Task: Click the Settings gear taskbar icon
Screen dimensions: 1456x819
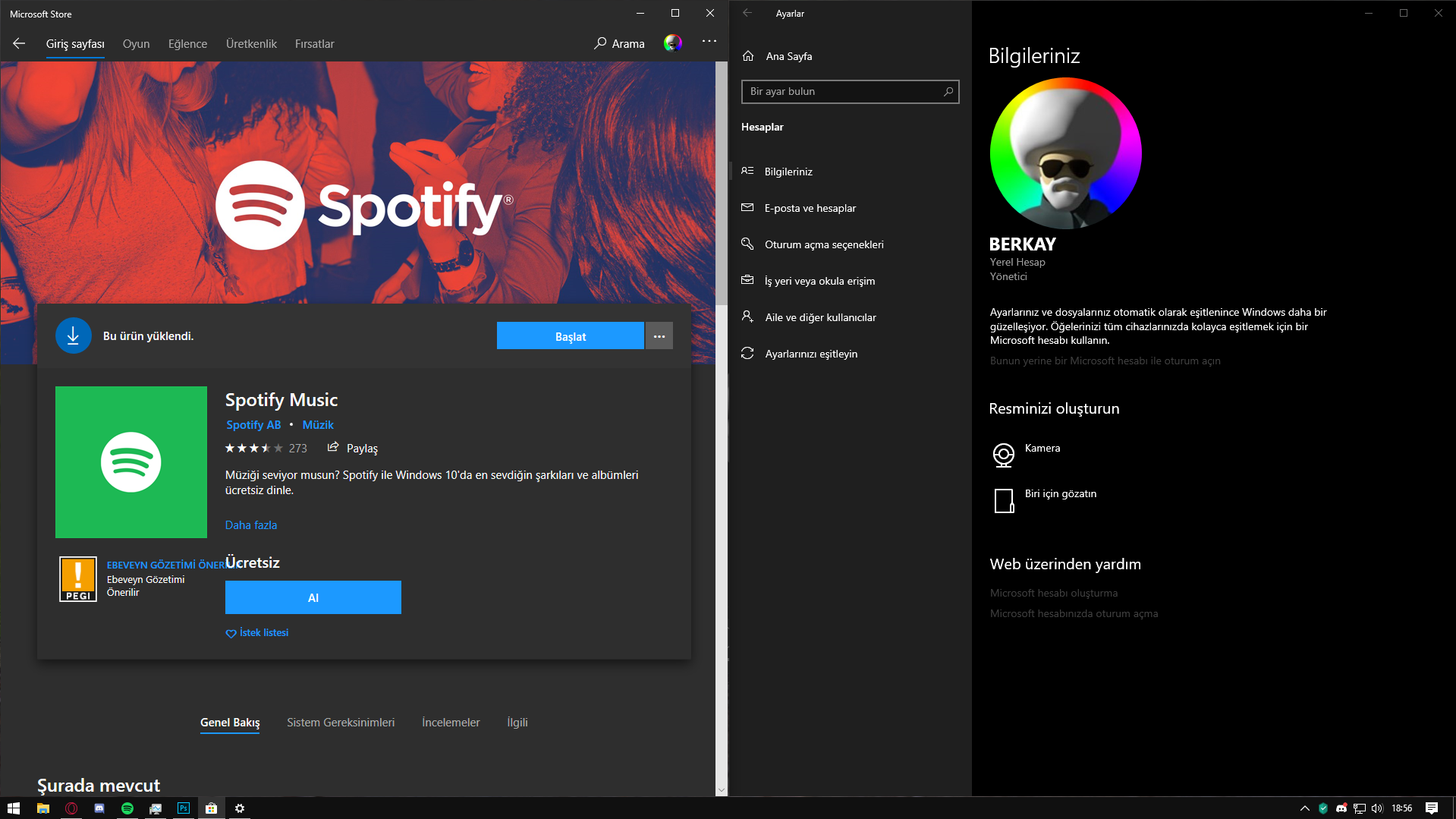Action: pyautogui.click(x=240, y=808)
